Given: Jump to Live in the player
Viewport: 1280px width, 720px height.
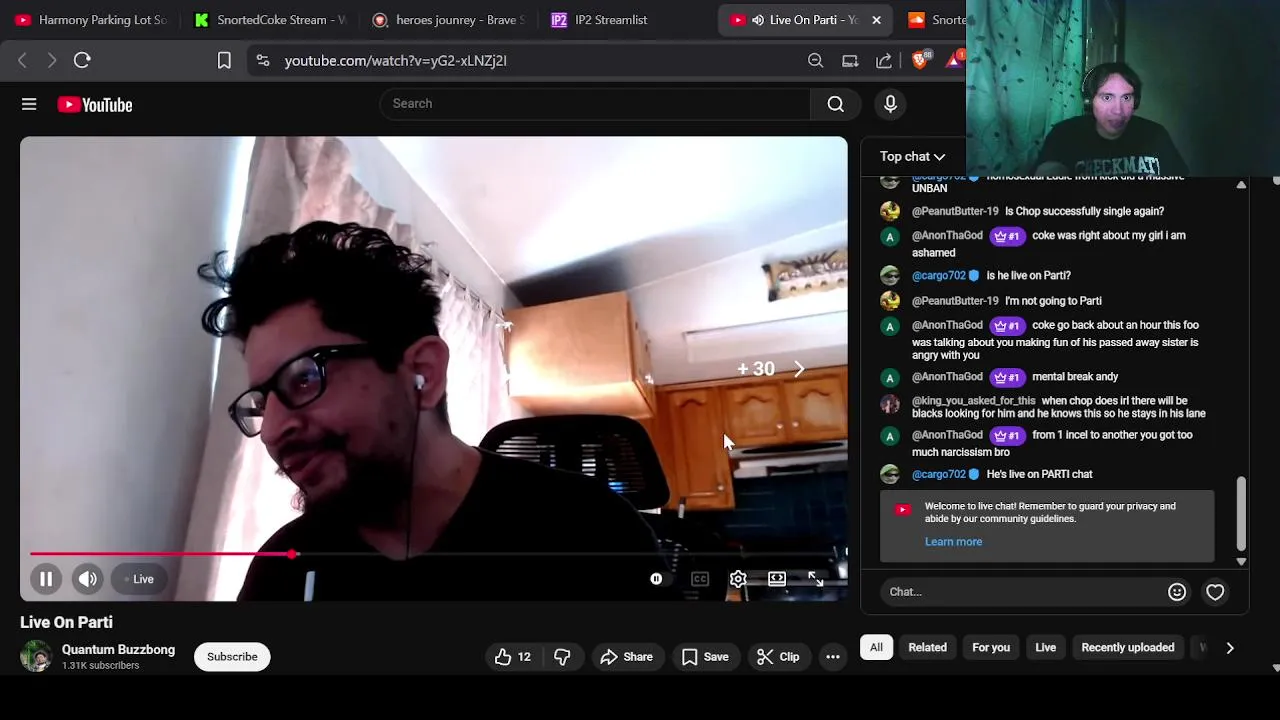Looking at the screenshot, I should [138, 579].
